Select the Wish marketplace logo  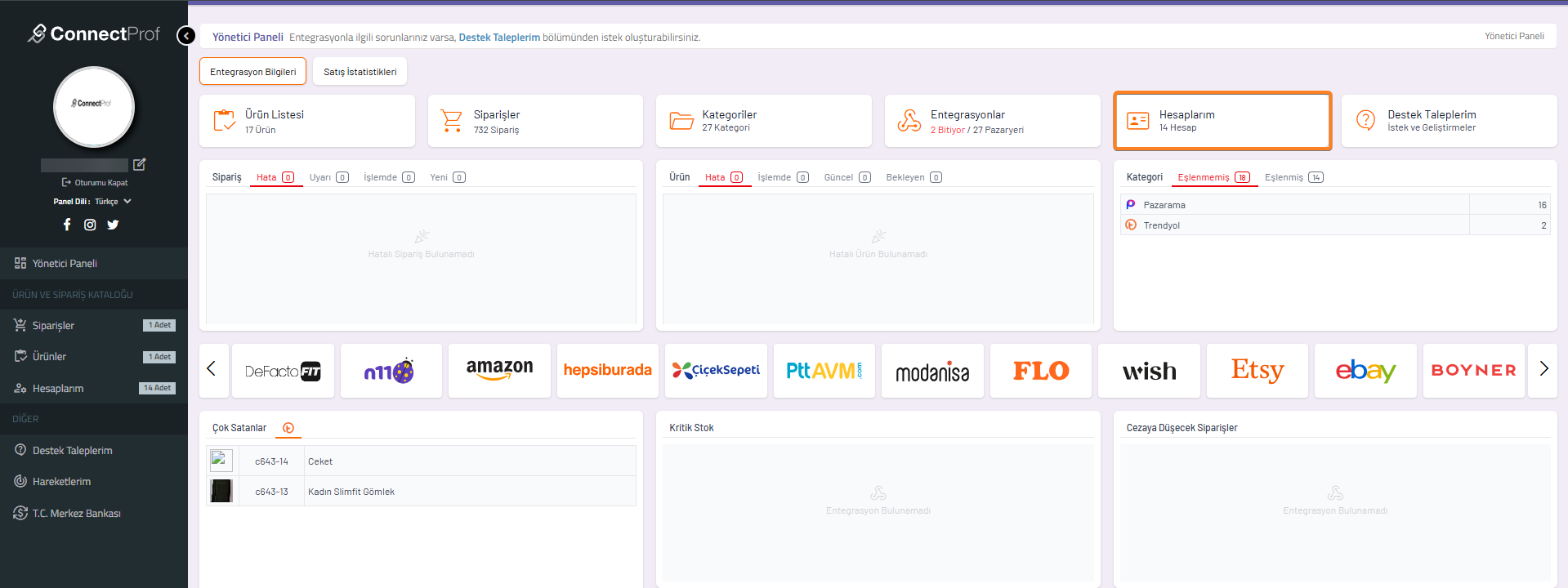(x=1149, y=371)
